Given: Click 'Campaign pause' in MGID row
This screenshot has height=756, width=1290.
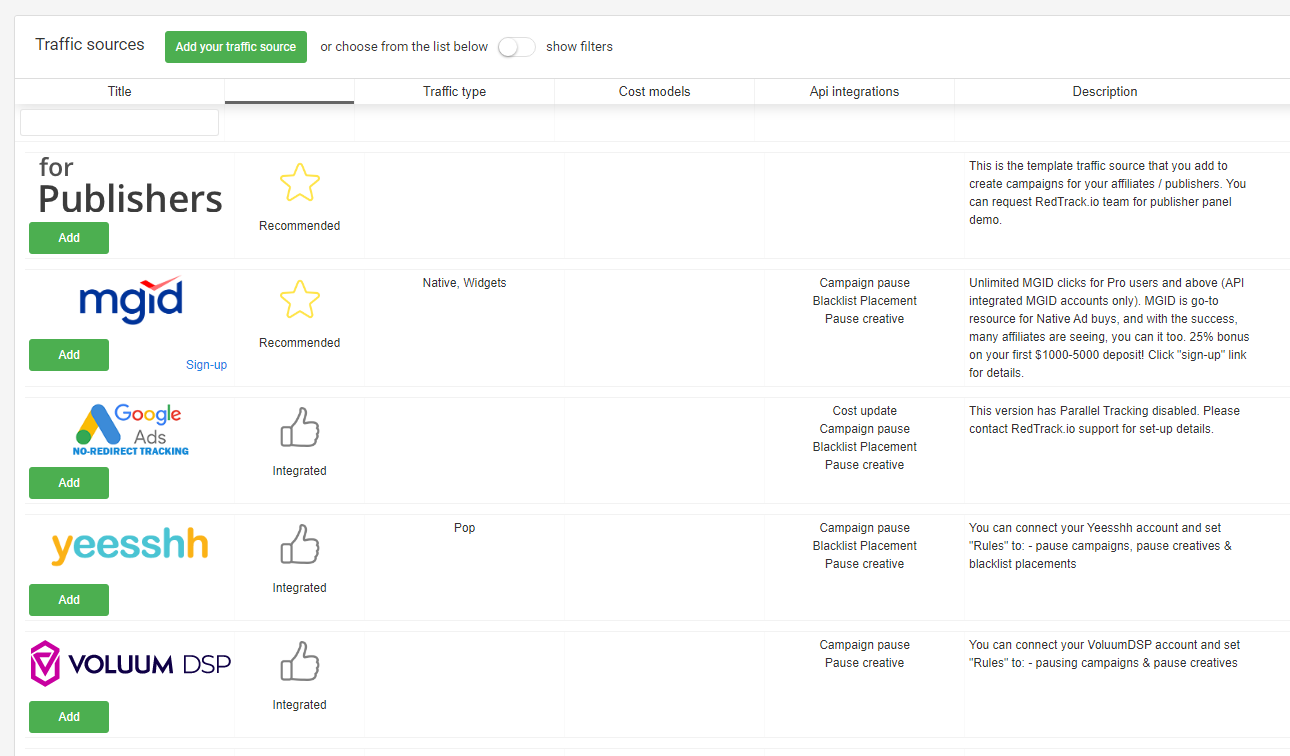Looking at the screenshot, I should (x=865, y=283).
